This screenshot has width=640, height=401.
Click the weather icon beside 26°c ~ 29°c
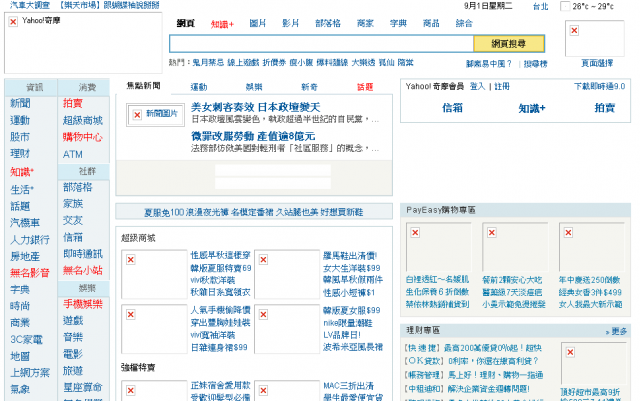coord(565,6)
